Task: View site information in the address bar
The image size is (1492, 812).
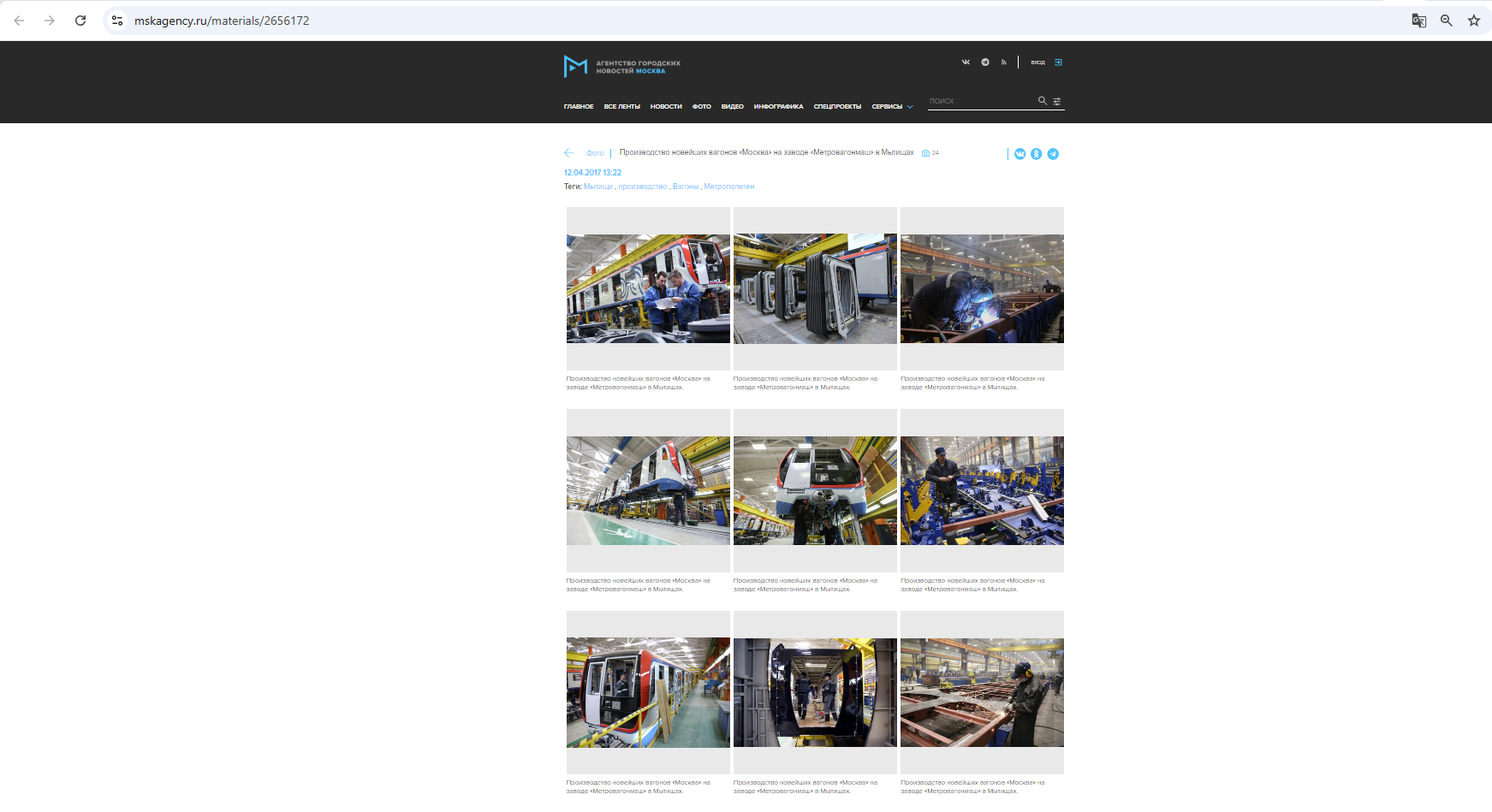Action: point(117,21)
